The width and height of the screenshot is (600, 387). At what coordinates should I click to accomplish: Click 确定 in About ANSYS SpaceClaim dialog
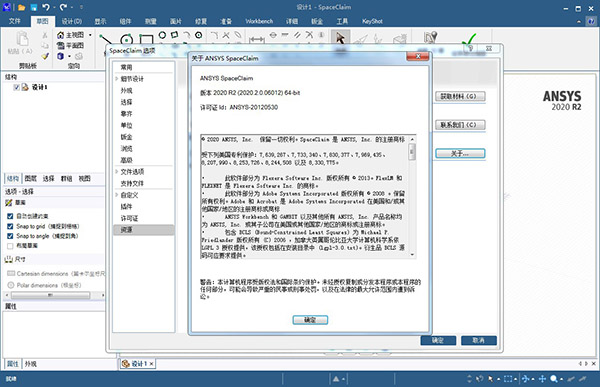pyautogui.click(x=310, y=320)
